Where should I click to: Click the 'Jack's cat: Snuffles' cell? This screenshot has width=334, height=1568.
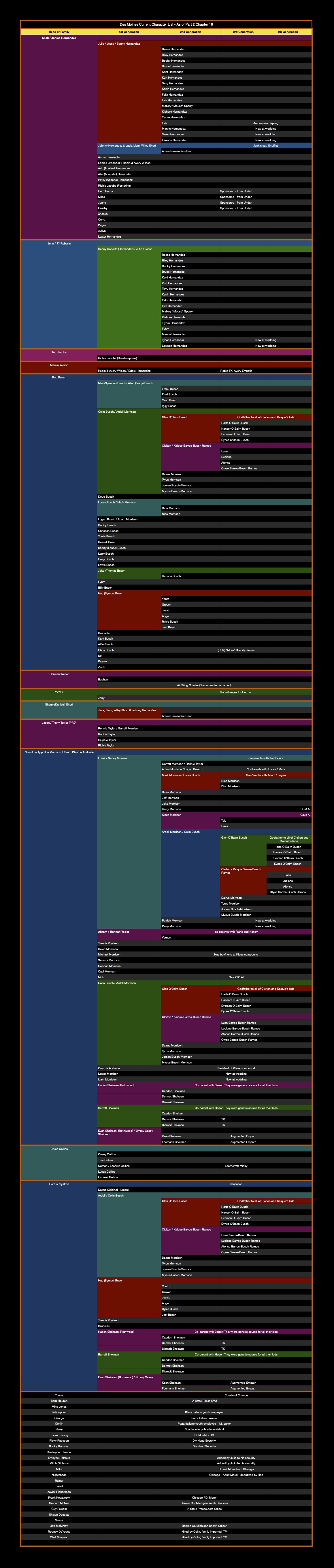266,145
